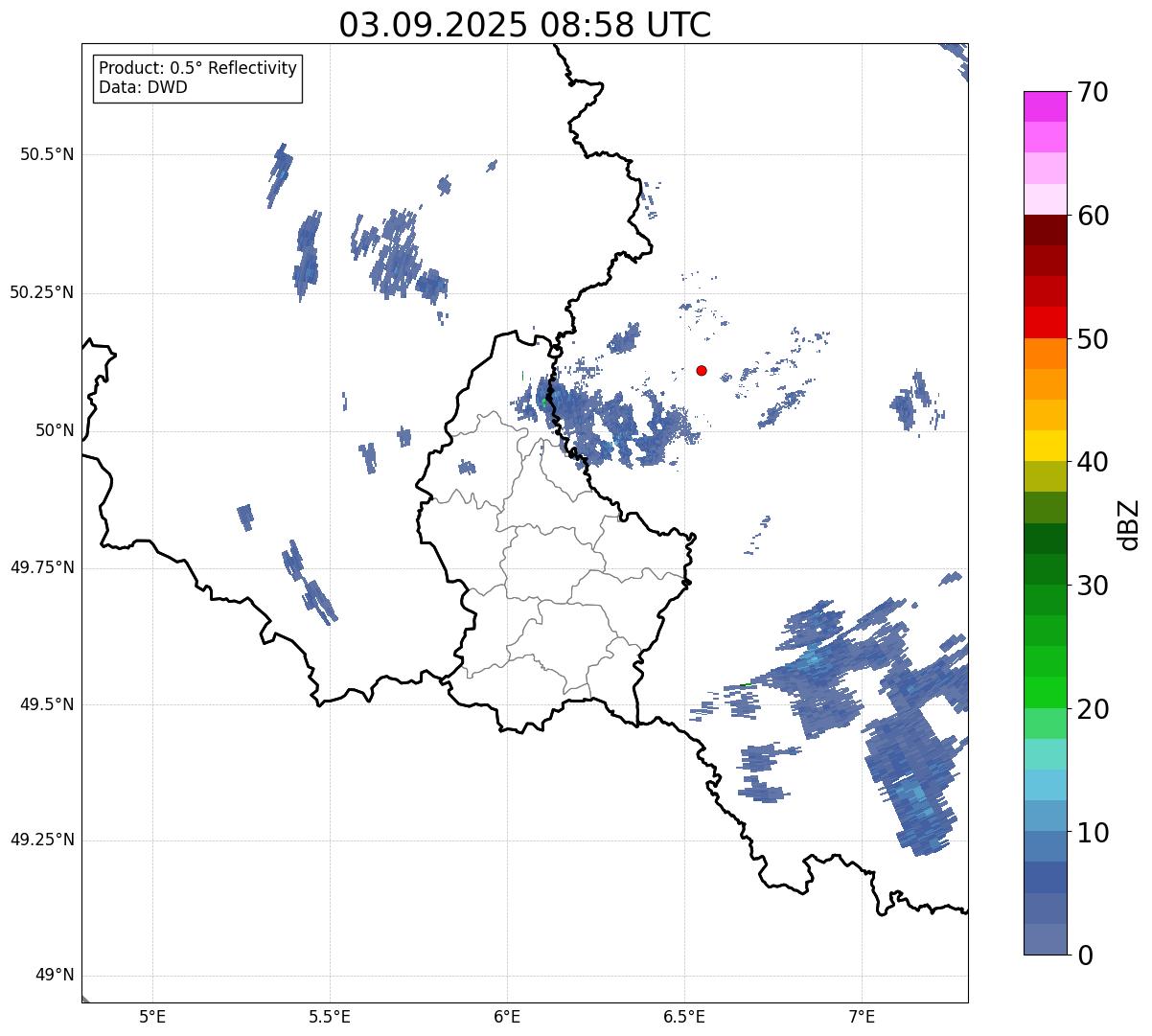1152x1036 pixels.
Task: Click the bright green colorbar swatch at 20
Action: (x=1046, y=693)
